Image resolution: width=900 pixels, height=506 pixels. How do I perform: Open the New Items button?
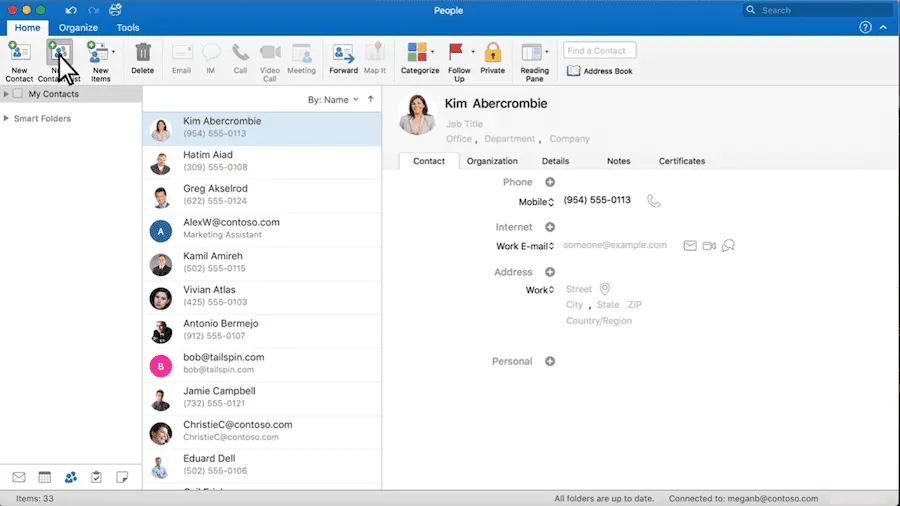(x=100, y=61)
